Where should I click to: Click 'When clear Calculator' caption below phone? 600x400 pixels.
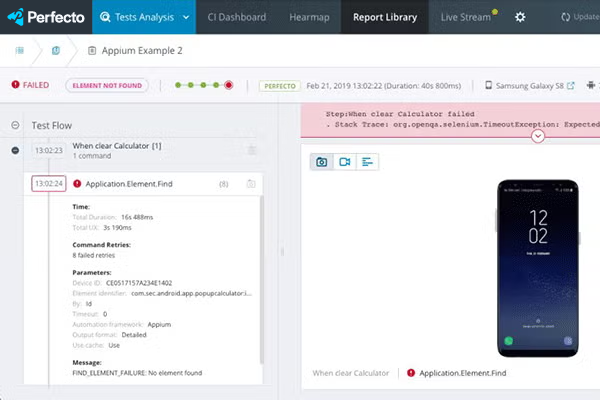click(x=351, y=373)
